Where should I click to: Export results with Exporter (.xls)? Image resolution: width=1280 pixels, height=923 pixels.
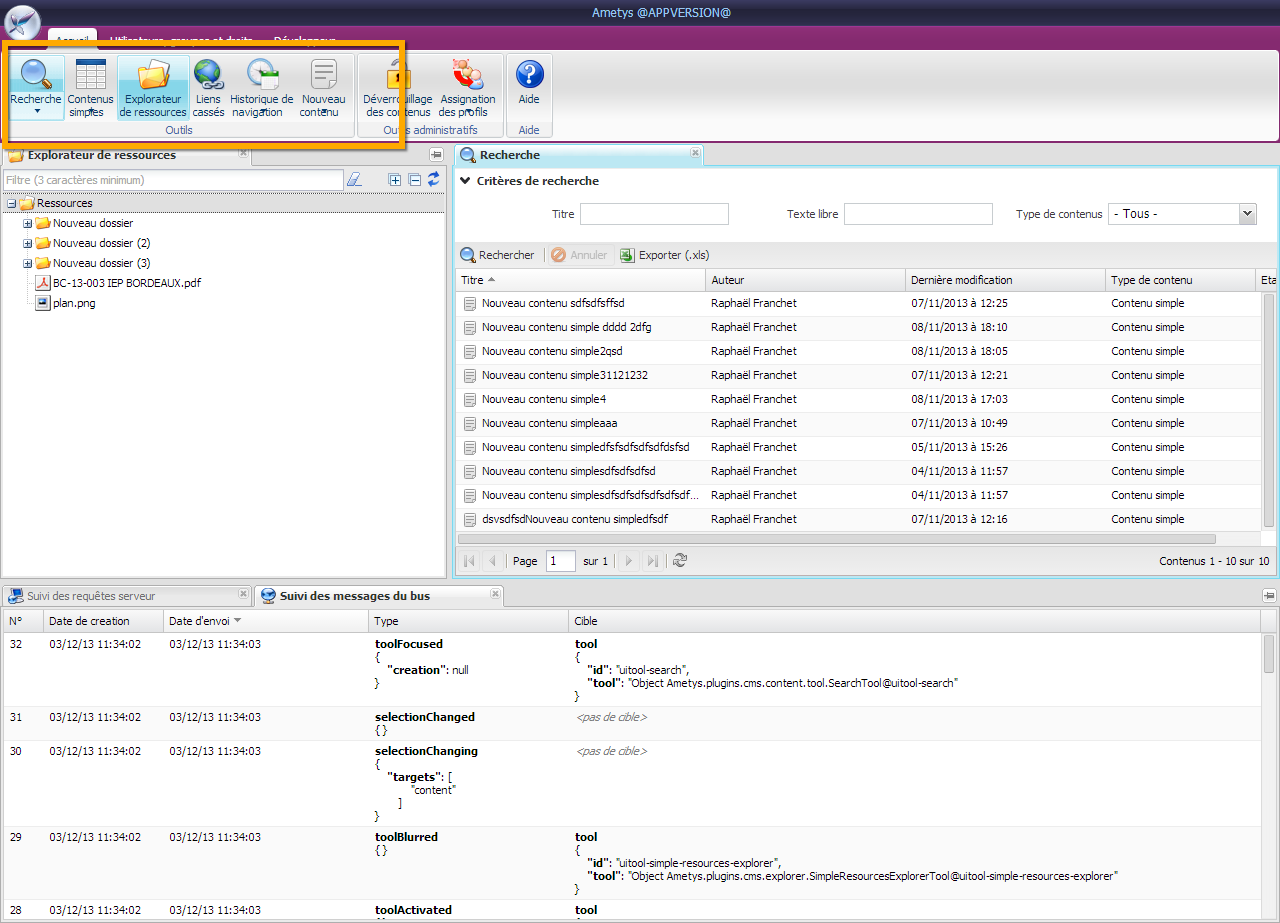point(665,255)
